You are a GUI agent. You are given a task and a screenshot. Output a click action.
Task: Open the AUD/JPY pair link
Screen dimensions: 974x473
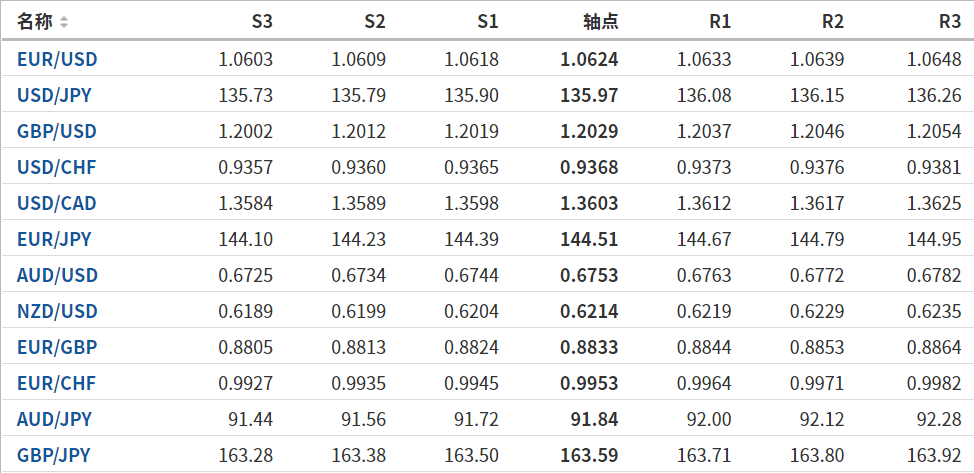click(x=54, y=419)
